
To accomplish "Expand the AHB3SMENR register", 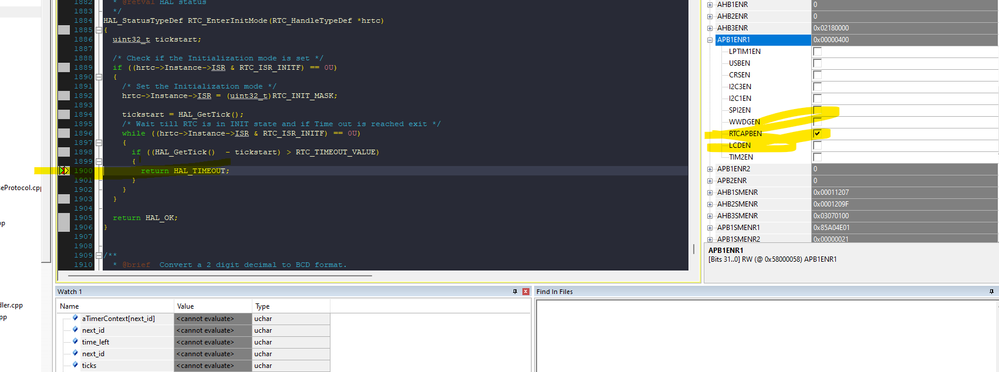I will click(710, 215).
